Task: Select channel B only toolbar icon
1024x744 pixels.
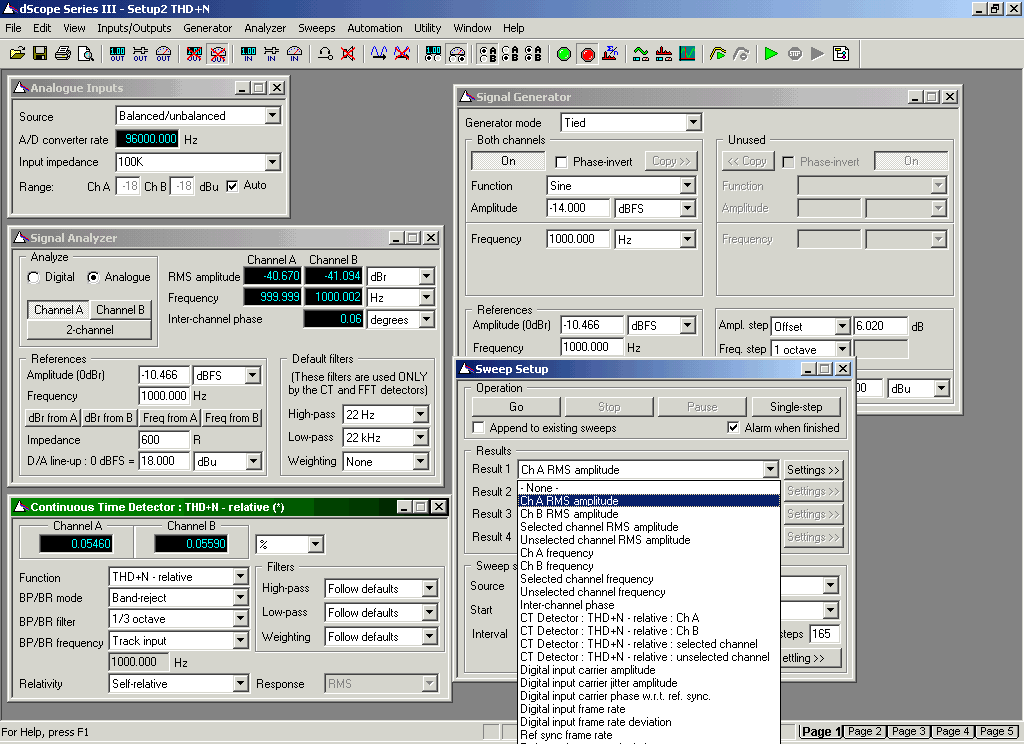Action: click(510, 54)
